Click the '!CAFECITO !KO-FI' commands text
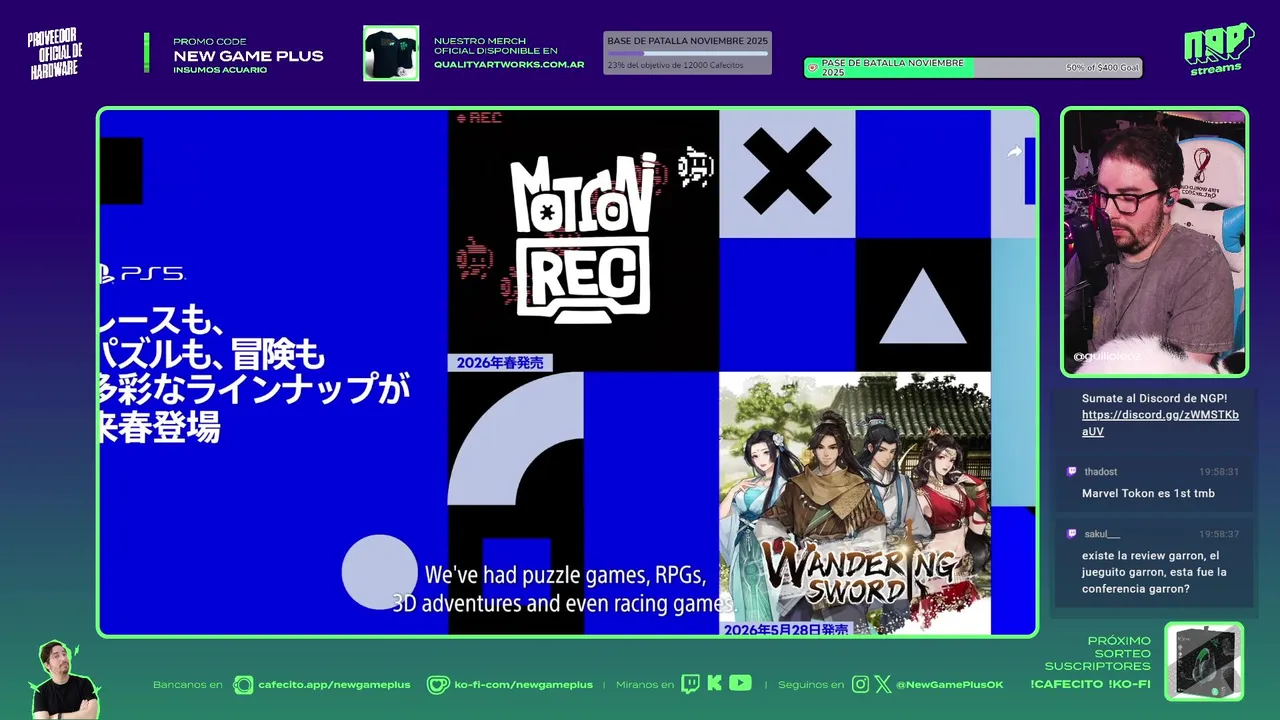The width and height of the screenshot is (1280, 720). coord(1090,684)
